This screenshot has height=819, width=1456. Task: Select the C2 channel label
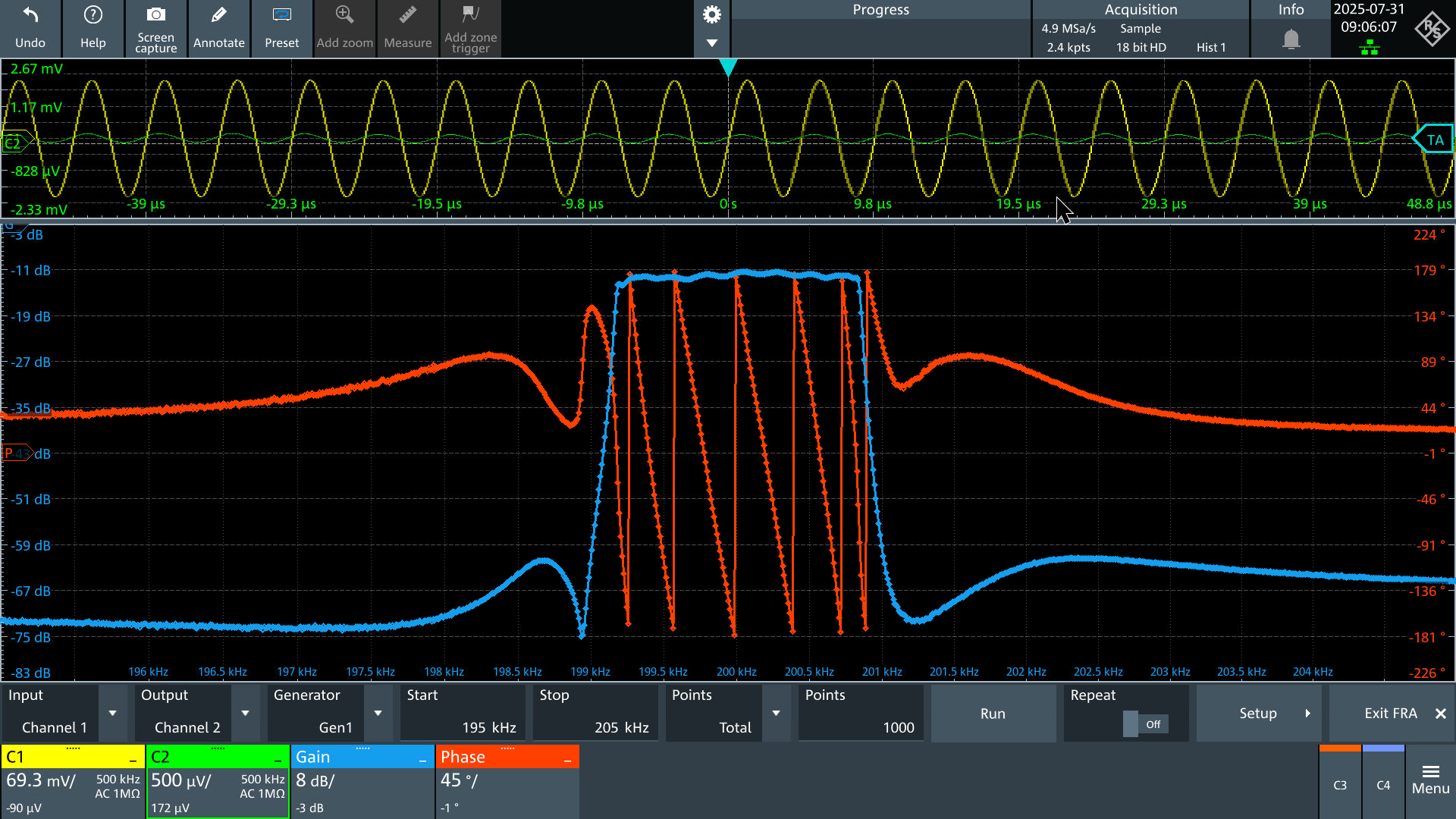pyautogui.click(x=160, y=757)
